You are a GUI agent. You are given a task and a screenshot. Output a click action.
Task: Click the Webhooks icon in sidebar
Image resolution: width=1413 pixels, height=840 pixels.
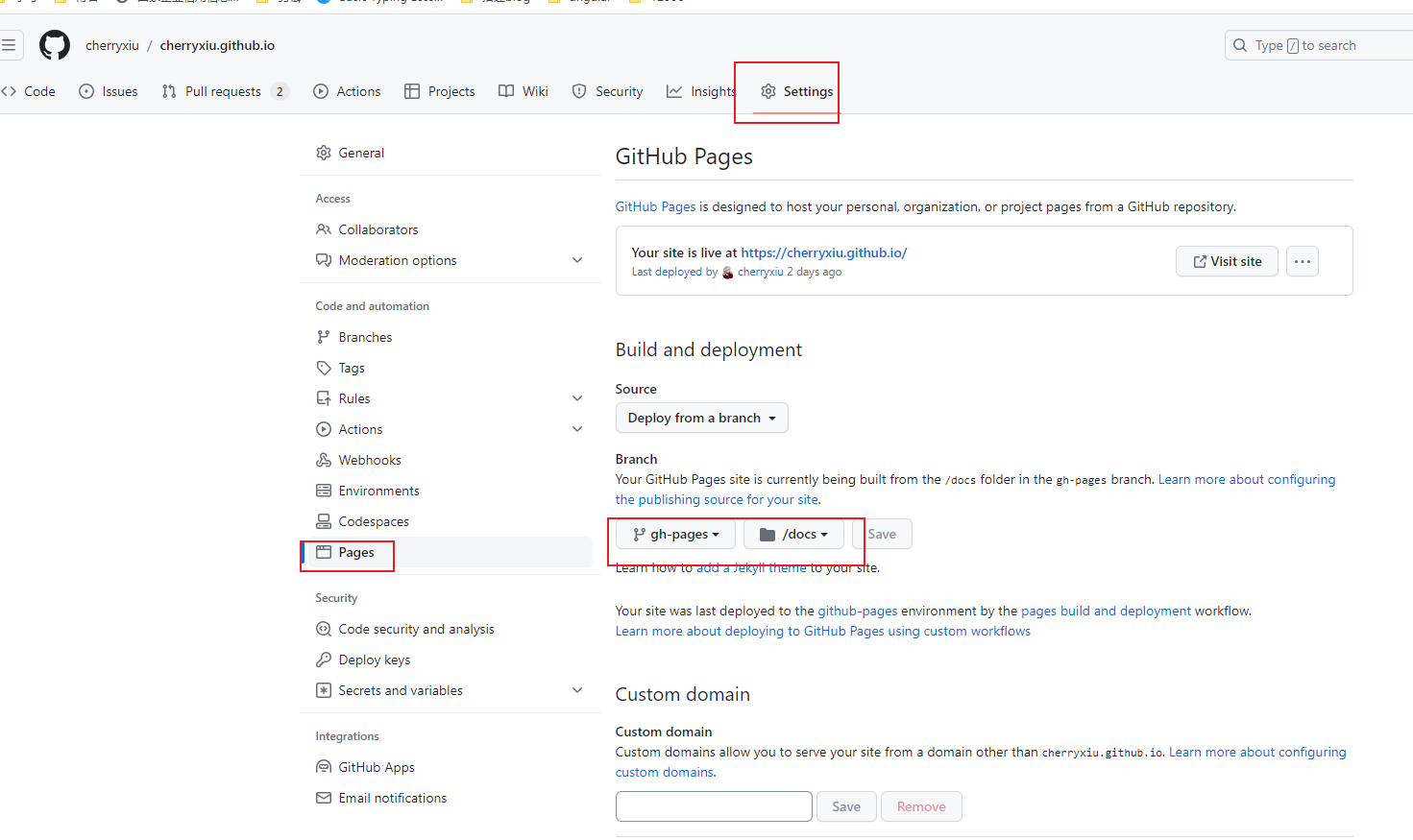click(x=324, y=460)
